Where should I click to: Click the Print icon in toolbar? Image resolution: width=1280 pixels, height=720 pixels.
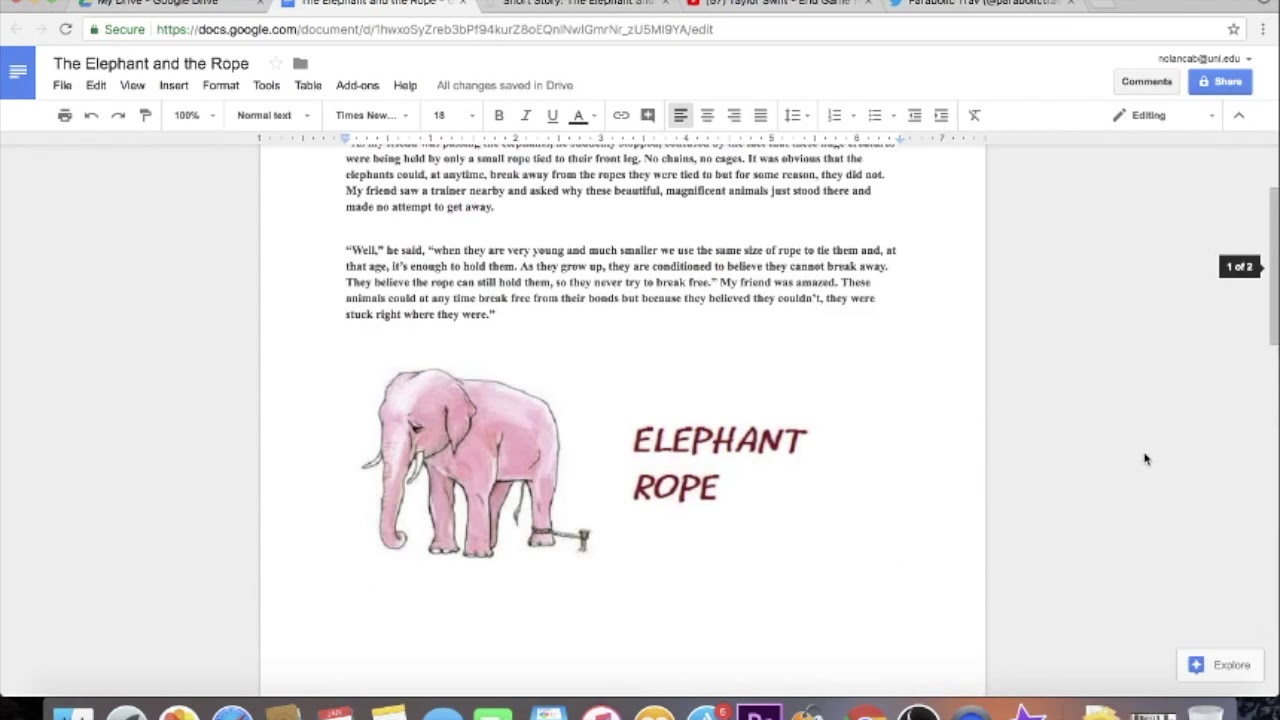point(65,115)
